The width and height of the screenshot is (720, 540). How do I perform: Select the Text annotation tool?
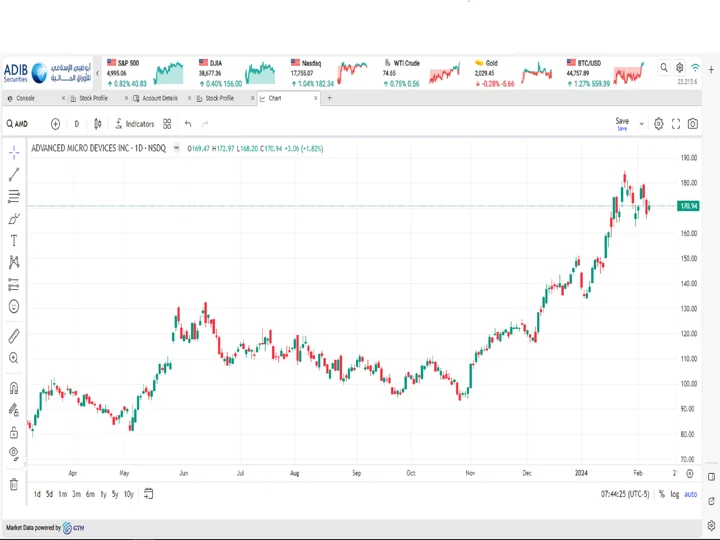(x=14, y=241)
